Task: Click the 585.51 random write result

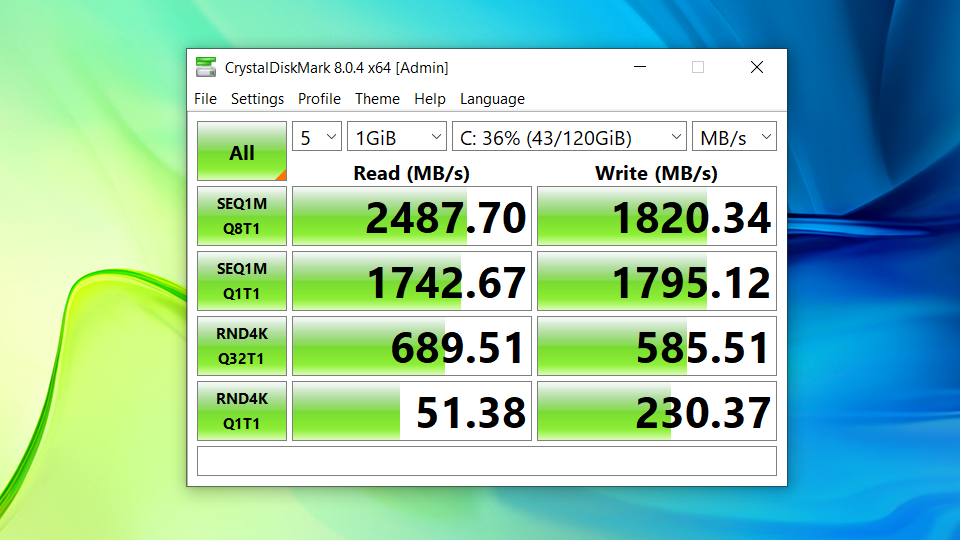Action: click(x=657, y=346)
